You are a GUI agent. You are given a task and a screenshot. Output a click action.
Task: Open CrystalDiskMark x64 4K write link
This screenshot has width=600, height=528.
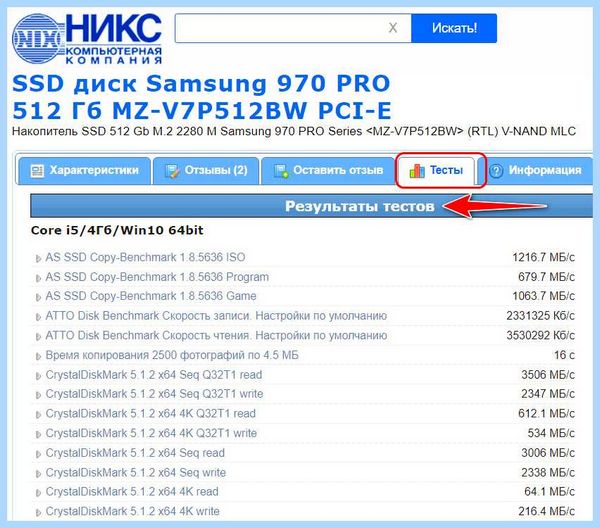point(132,511)
